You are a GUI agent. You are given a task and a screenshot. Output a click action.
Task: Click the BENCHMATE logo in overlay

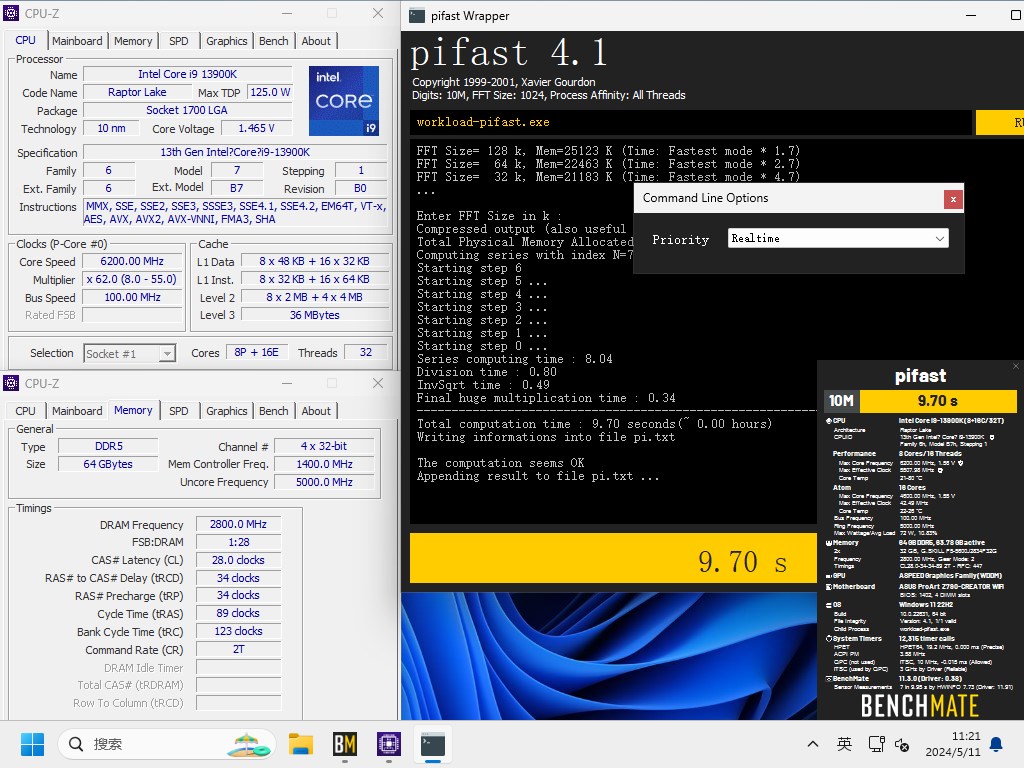(920, 706)
